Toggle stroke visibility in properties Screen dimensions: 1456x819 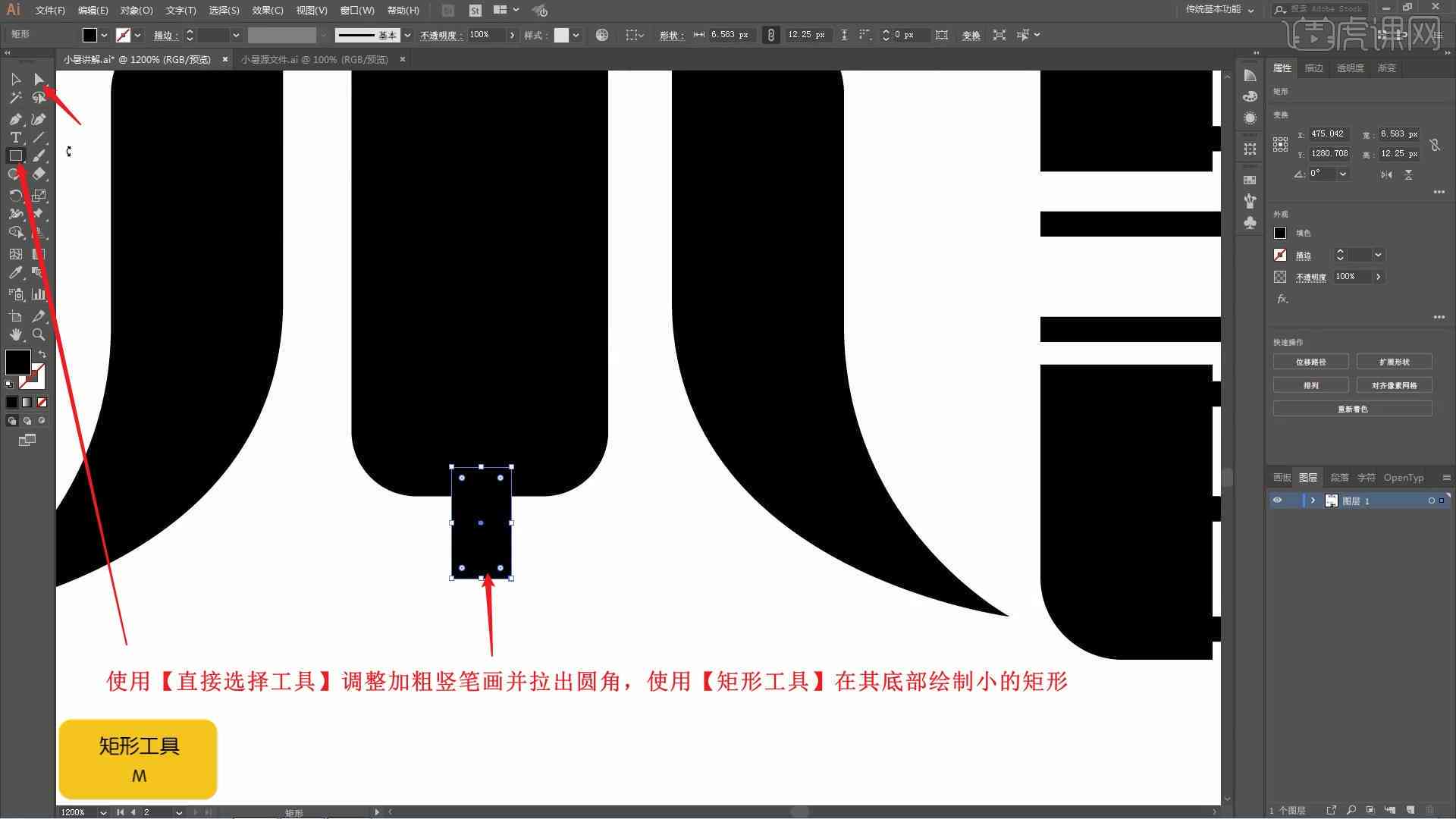pos(1280,254)
